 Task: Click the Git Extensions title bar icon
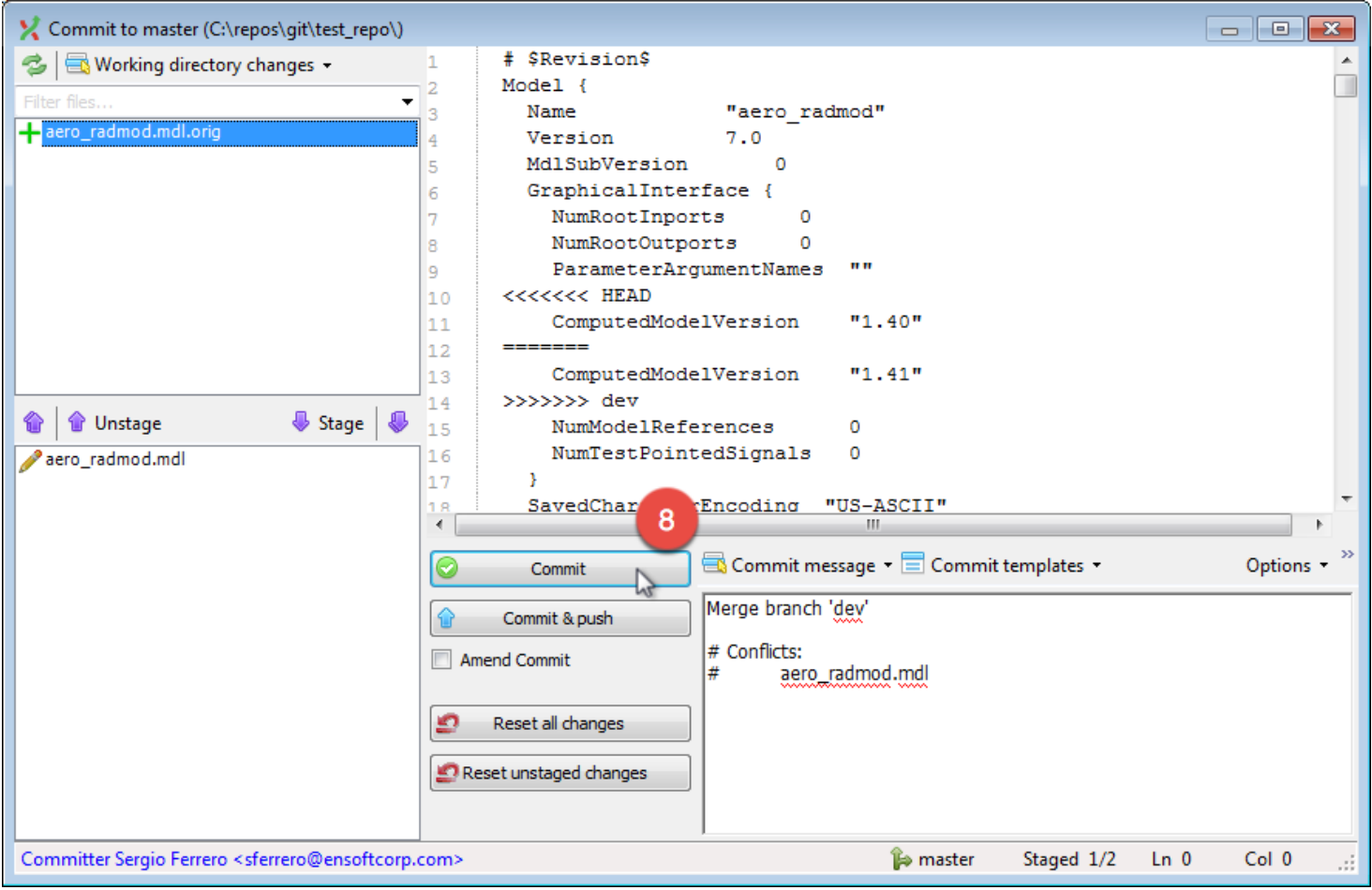(x=30, y=28)
